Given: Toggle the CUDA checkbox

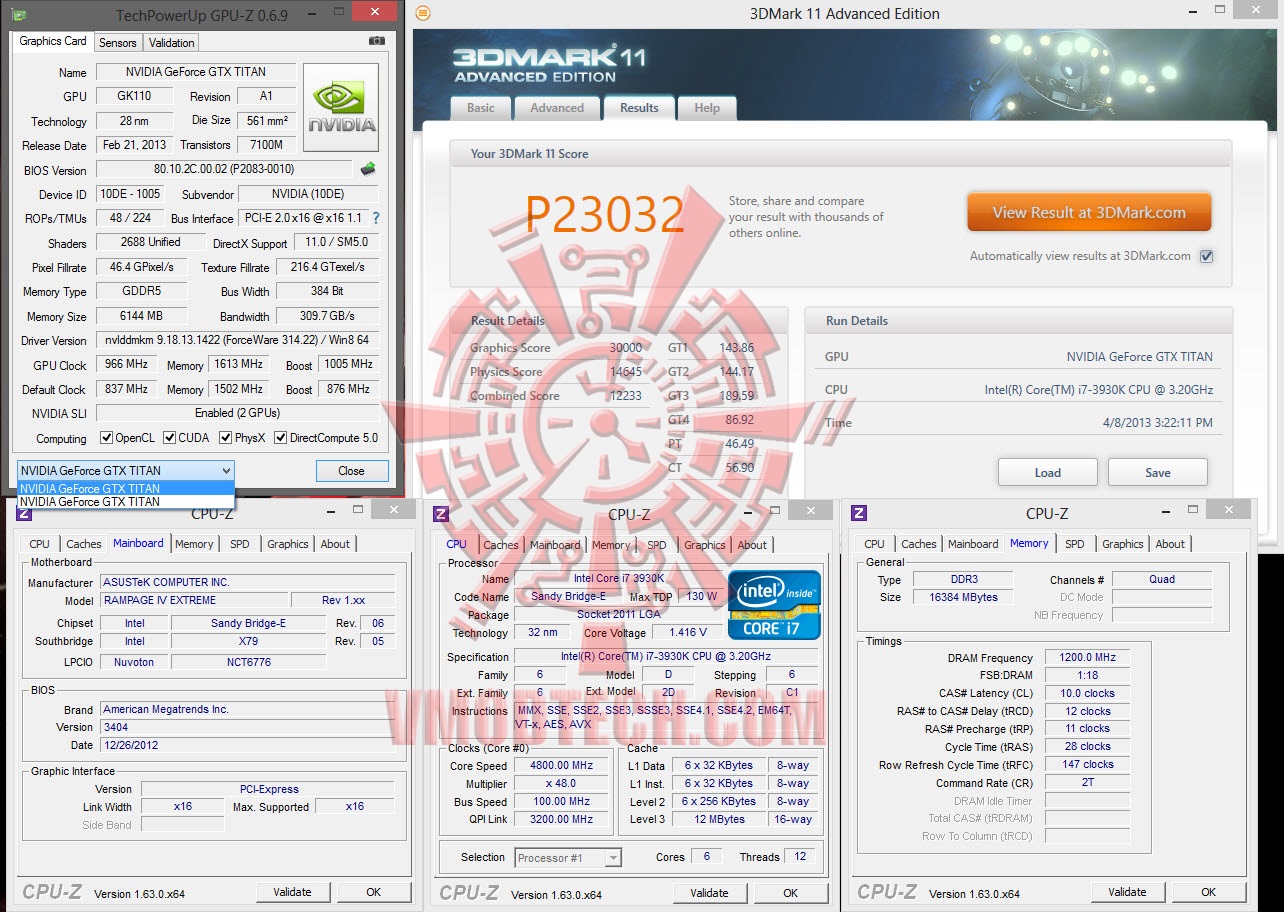Looking at the screenshot, I should [x=170, y=437].
